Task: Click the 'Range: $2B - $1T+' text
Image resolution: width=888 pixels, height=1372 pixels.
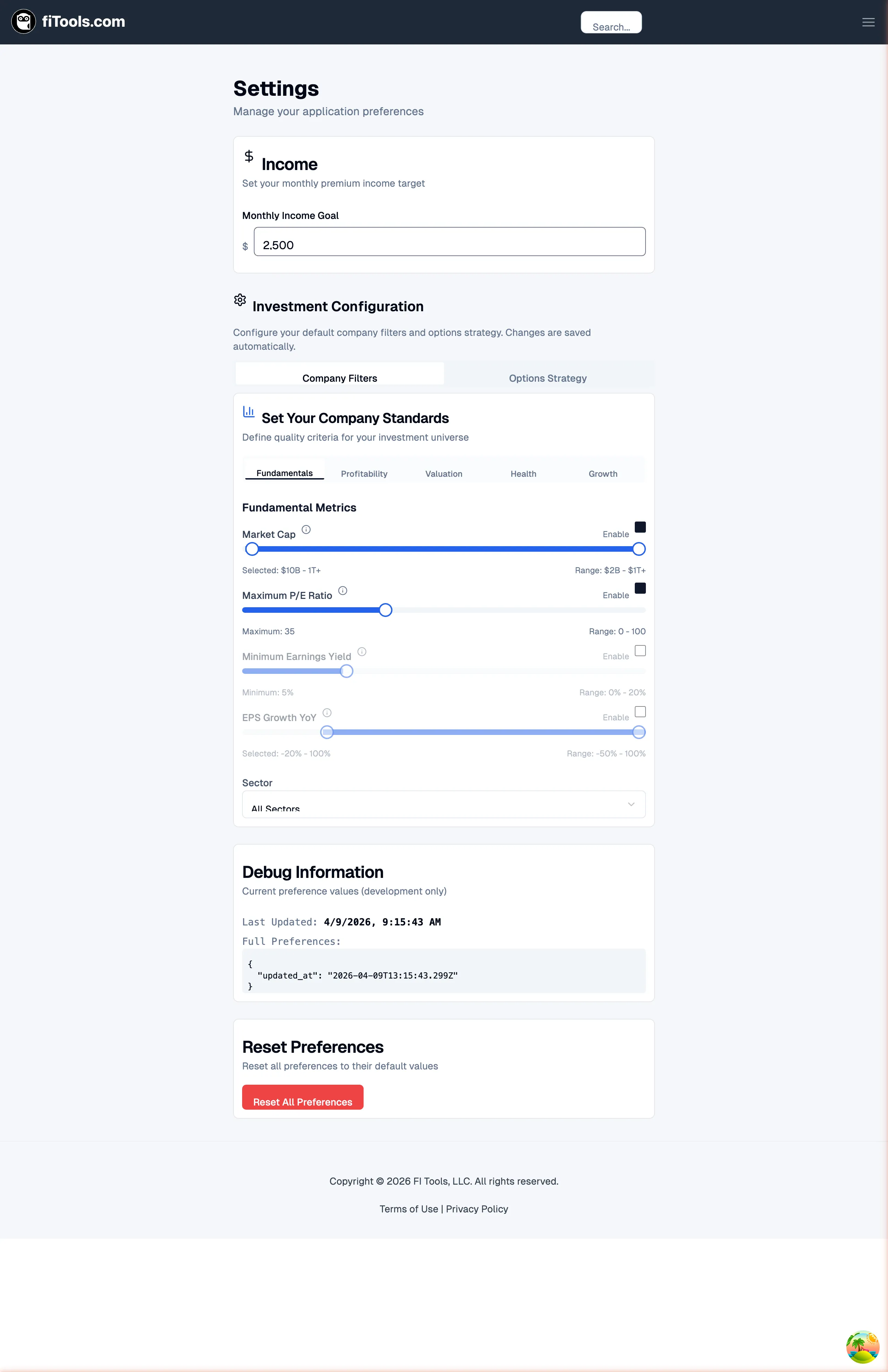Action: coord(610,570)
